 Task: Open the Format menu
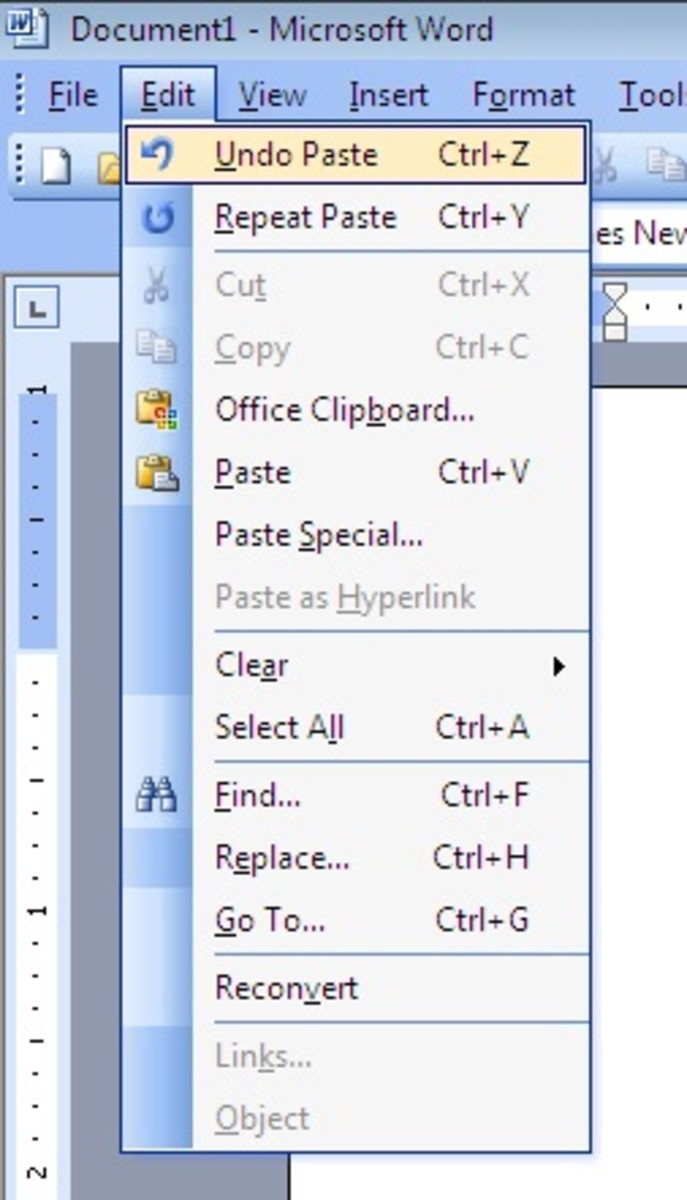tap(524, 96)
